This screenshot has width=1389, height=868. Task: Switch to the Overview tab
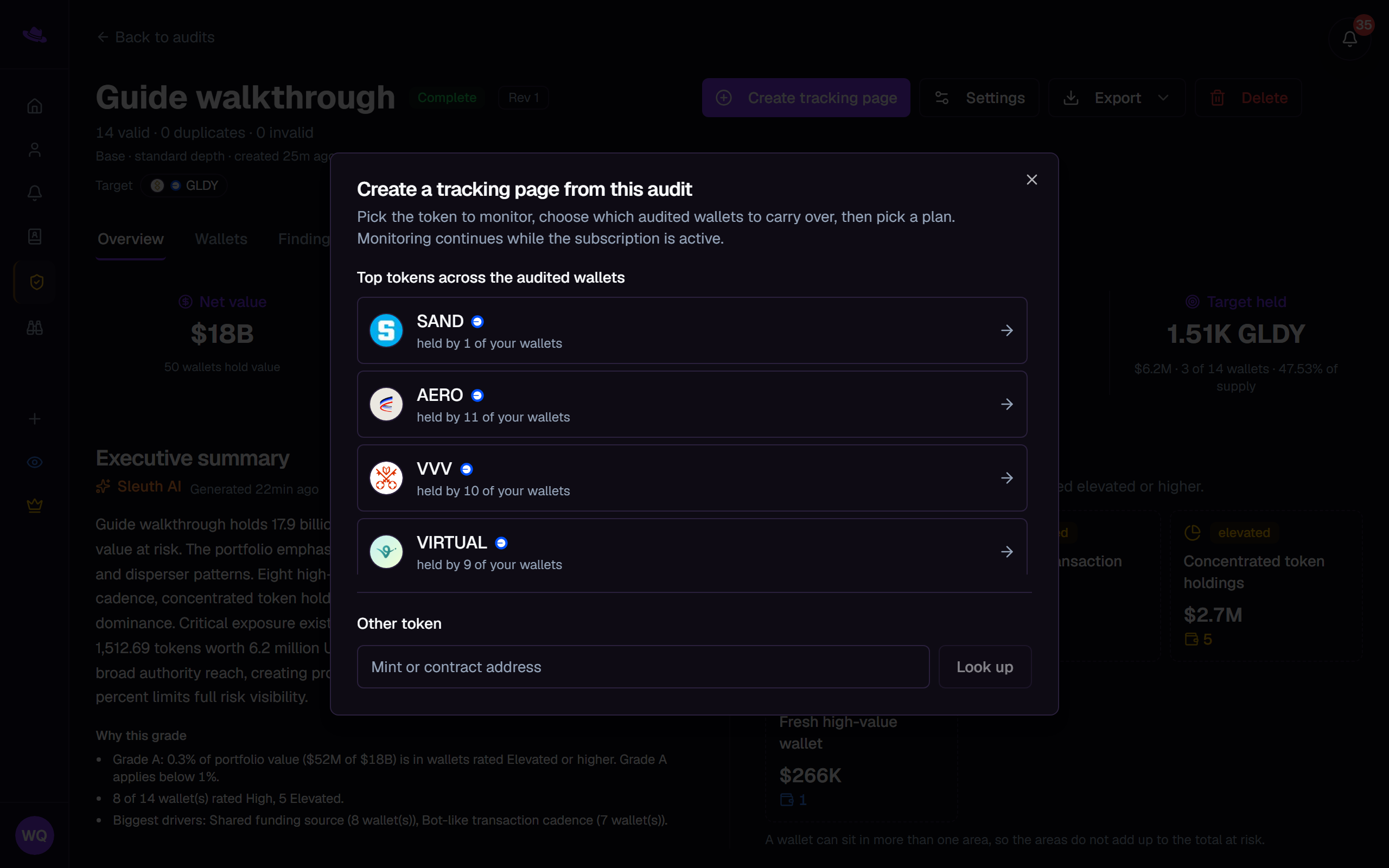pos(130,239)
